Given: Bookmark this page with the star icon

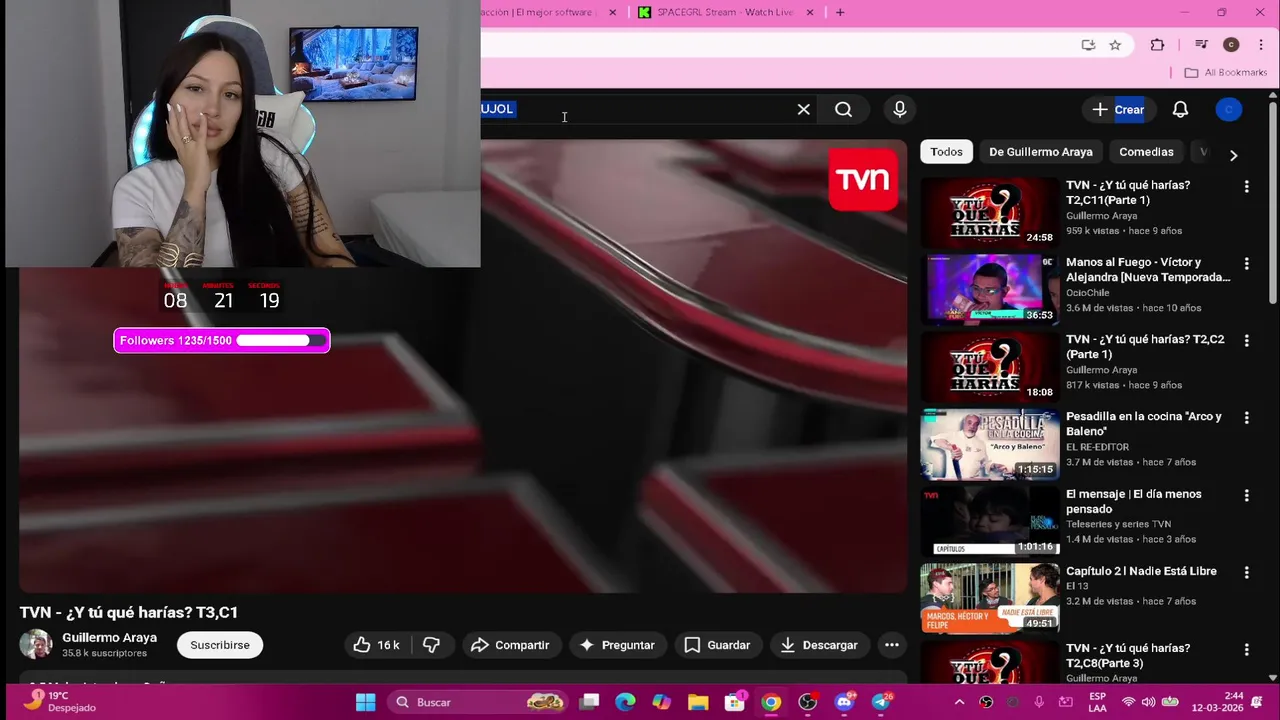Looking at the screenshot, I should pyautogui.click(x=1115, y=45).
